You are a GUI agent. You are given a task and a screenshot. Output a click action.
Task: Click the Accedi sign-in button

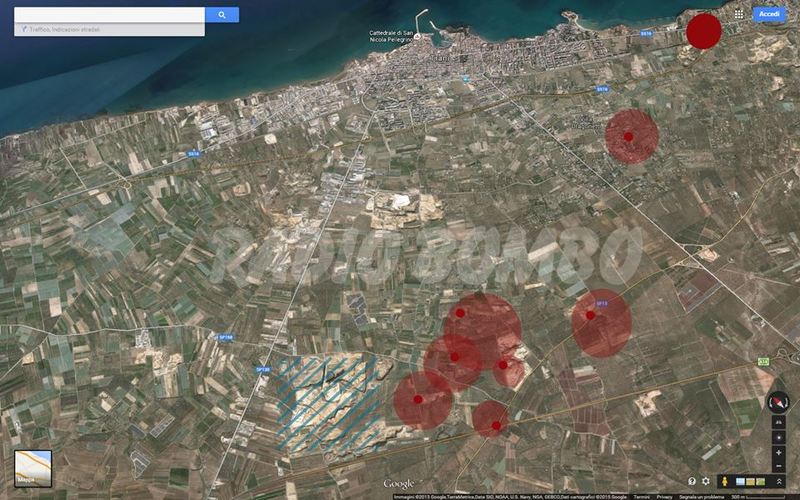tap(769, 14)
